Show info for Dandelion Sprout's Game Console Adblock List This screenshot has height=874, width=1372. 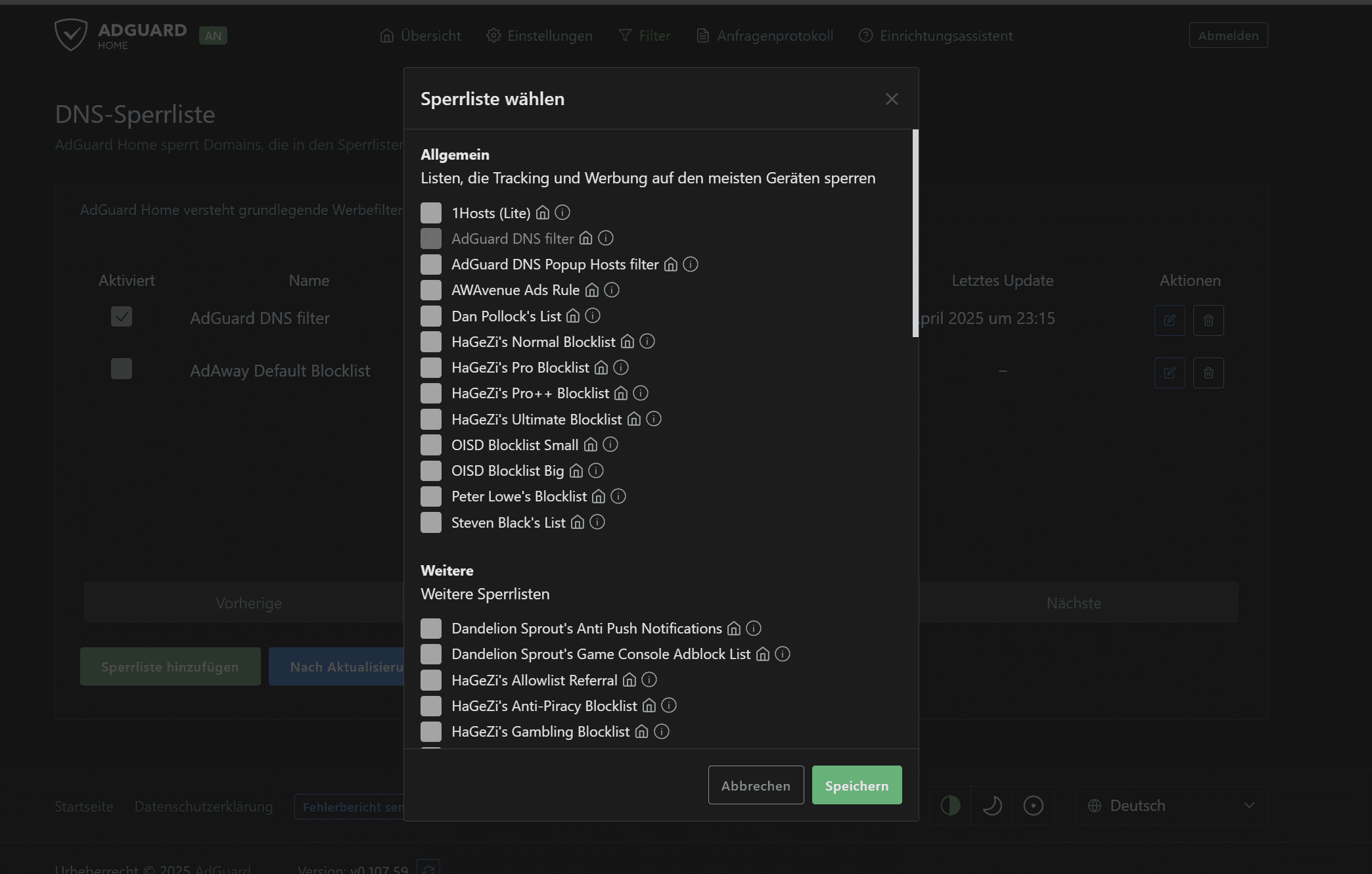(x=783, y=654)
